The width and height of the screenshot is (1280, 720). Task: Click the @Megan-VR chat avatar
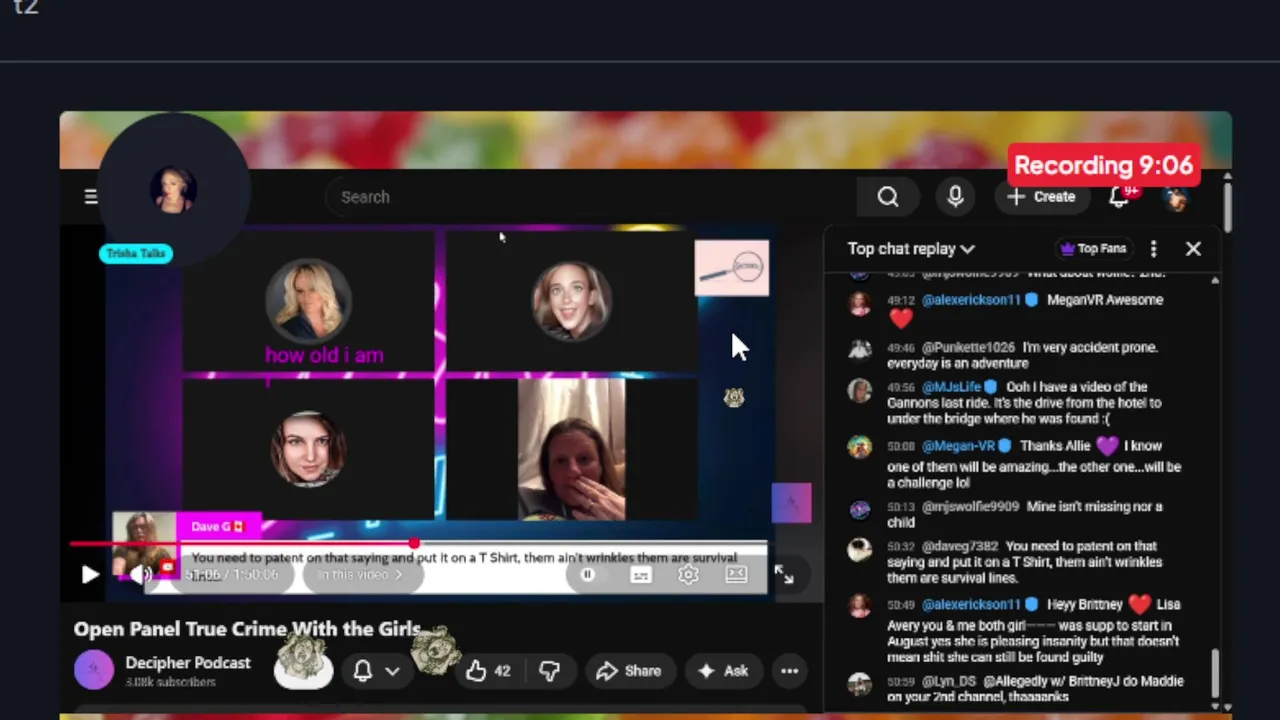(x=860, y=447)
